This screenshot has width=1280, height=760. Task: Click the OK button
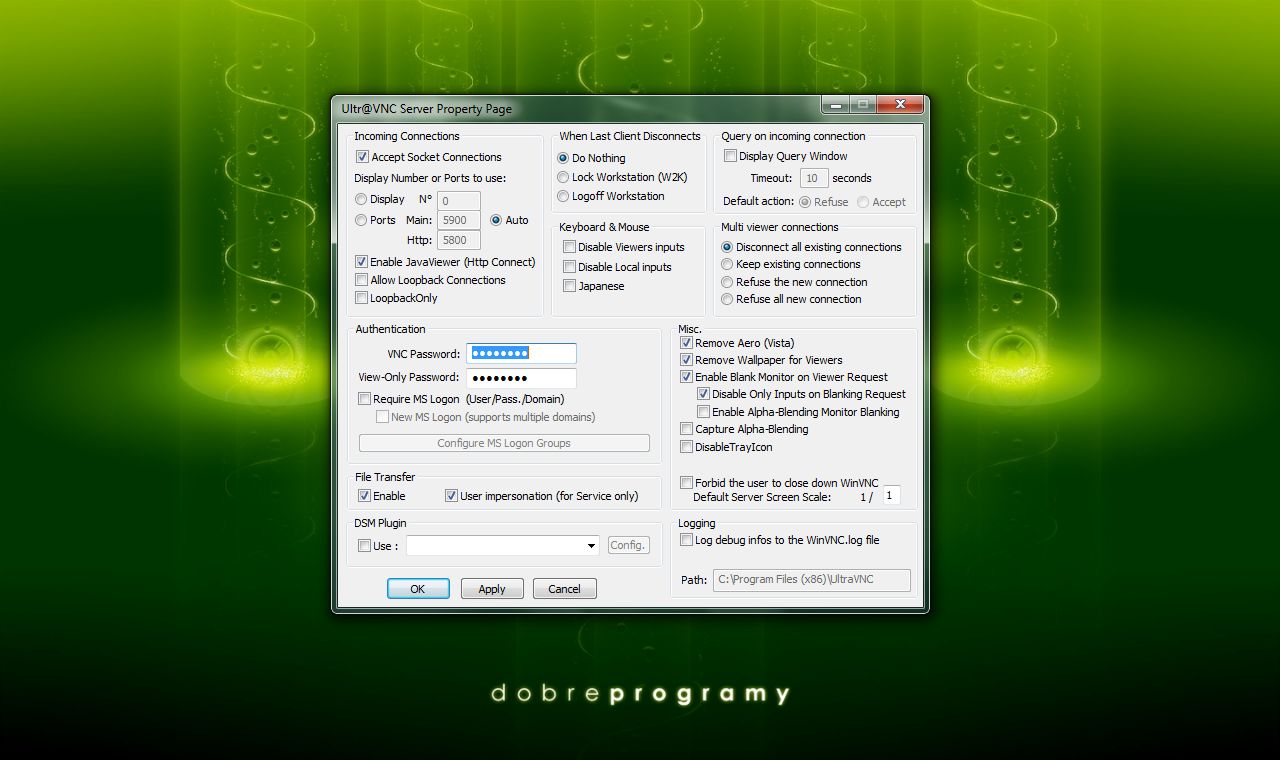[418, 589]
